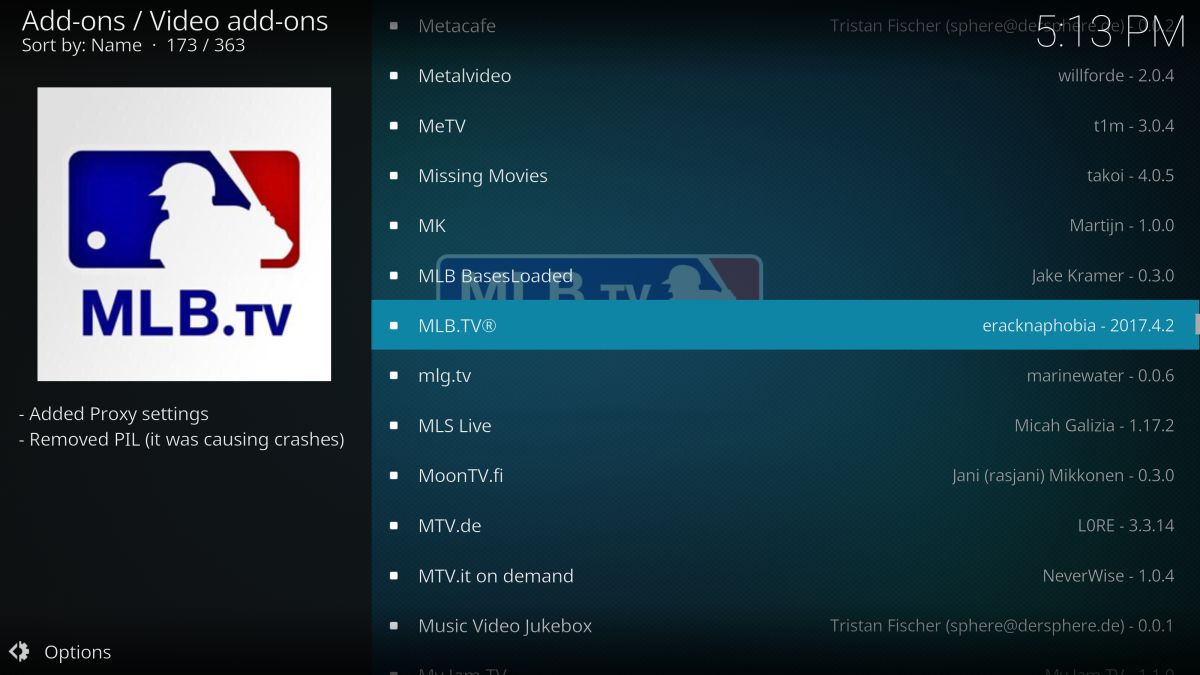This screenshot has width=1200, height=675.
Task: Open the Options gear icon
Action: [x=19, y=652]
